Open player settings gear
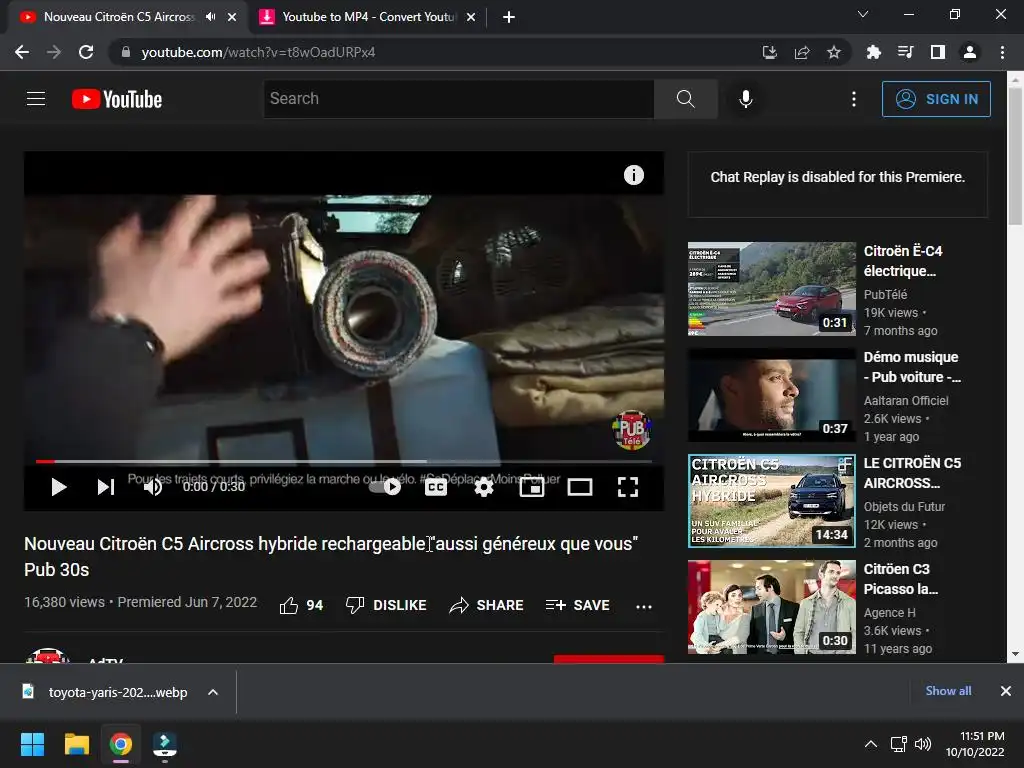The height and width of the screenshot is (768, 1024). [x=483, y=487]
